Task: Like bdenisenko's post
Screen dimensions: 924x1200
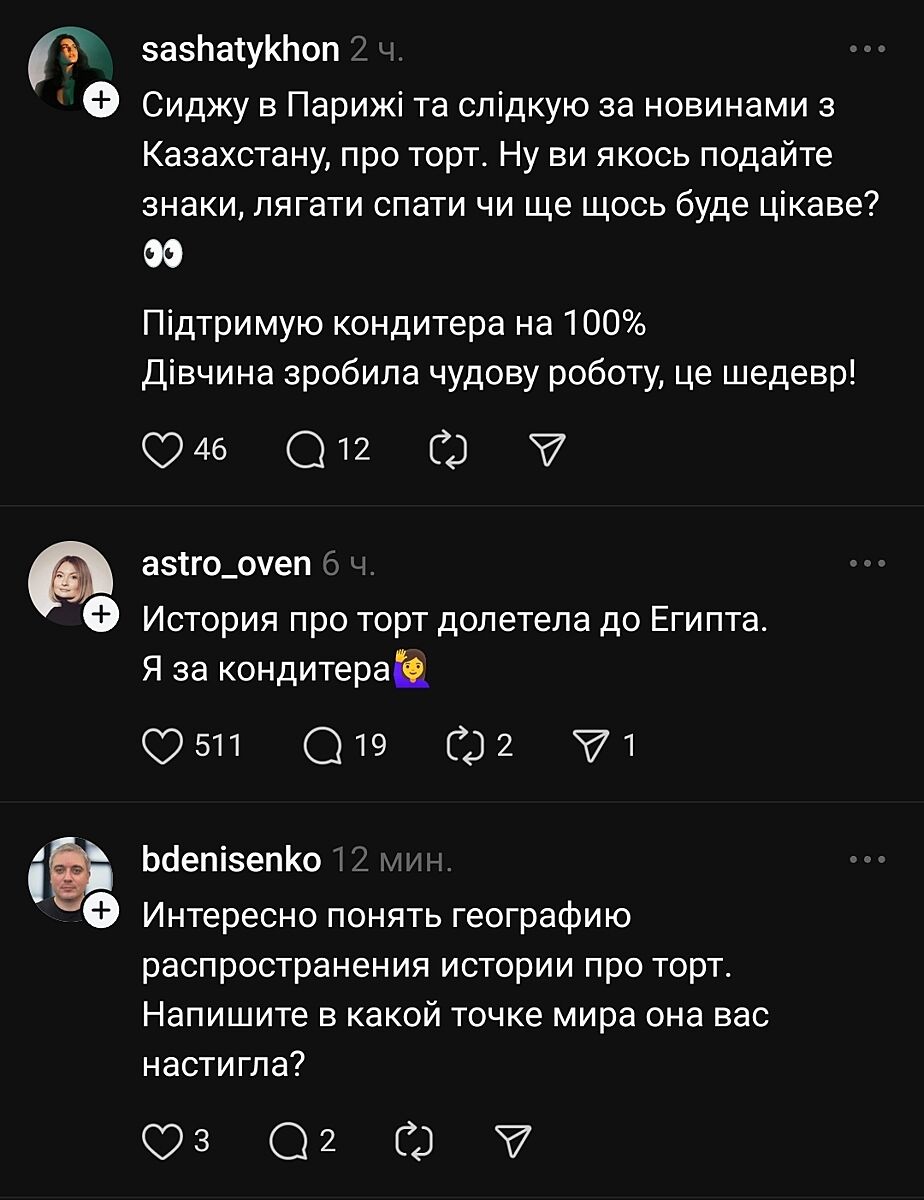Action: point(161,1141)
